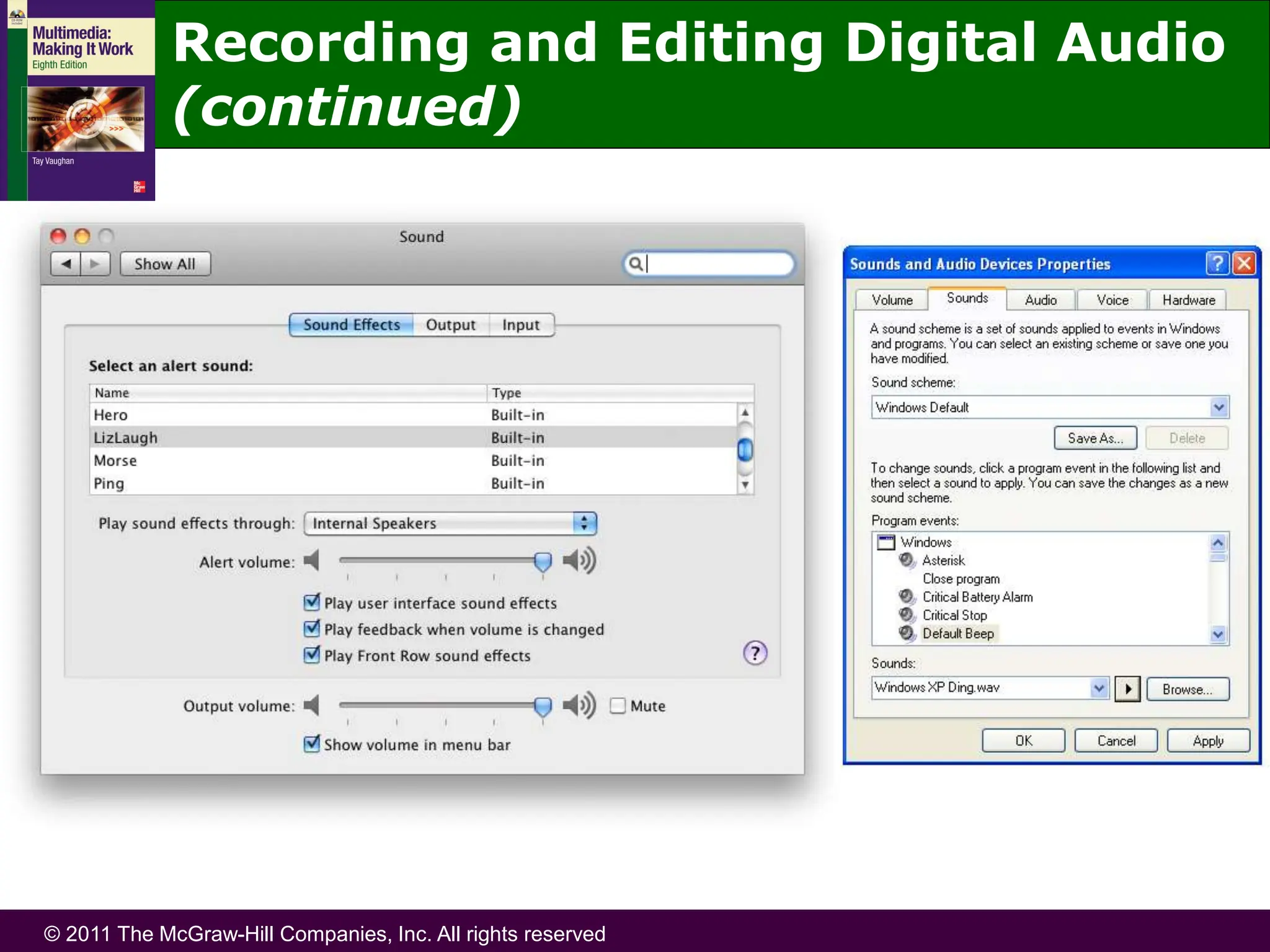Open the Play sound effects through dropdown

click(x=450, y=523)
